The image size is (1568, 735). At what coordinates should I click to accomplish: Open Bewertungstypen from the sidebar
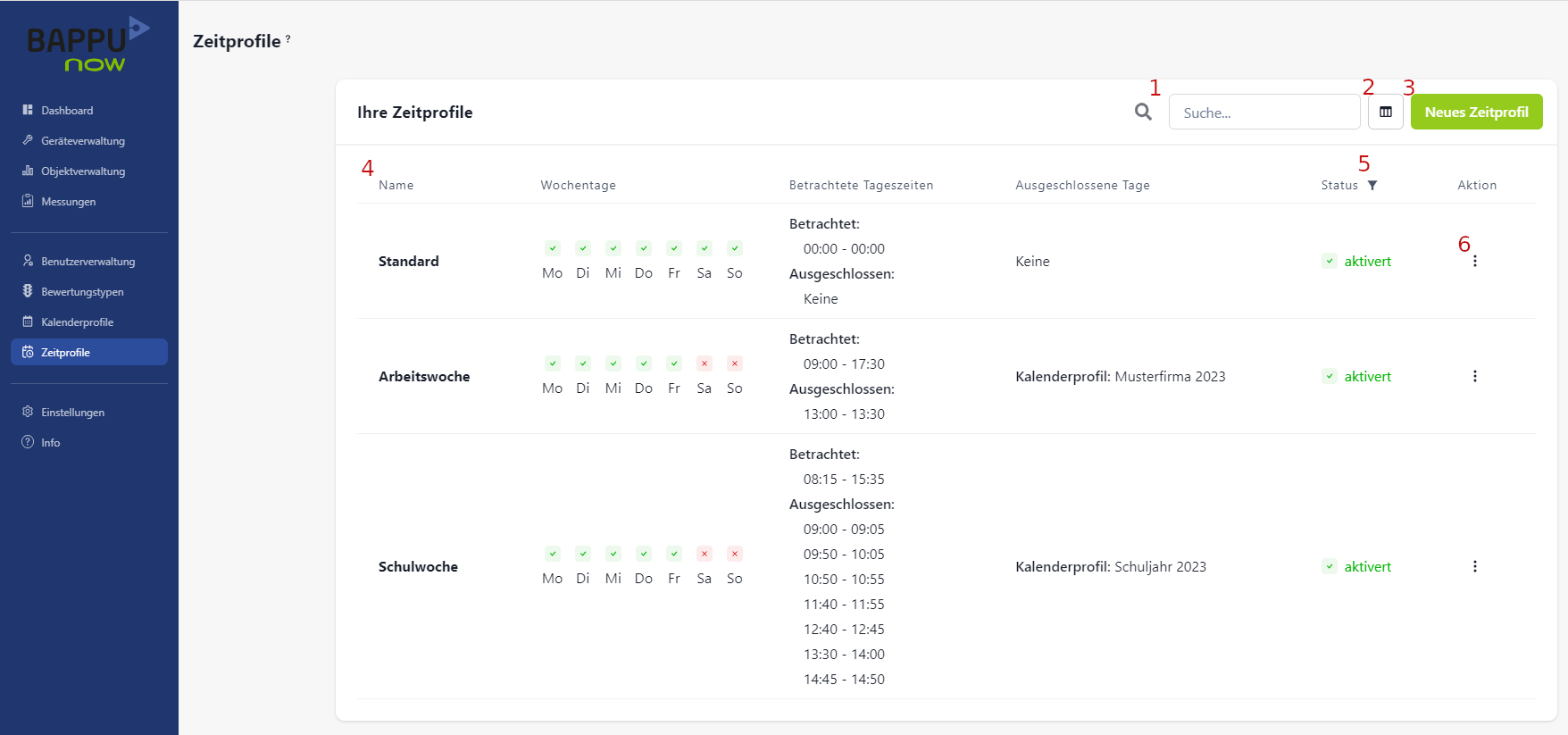89,291
